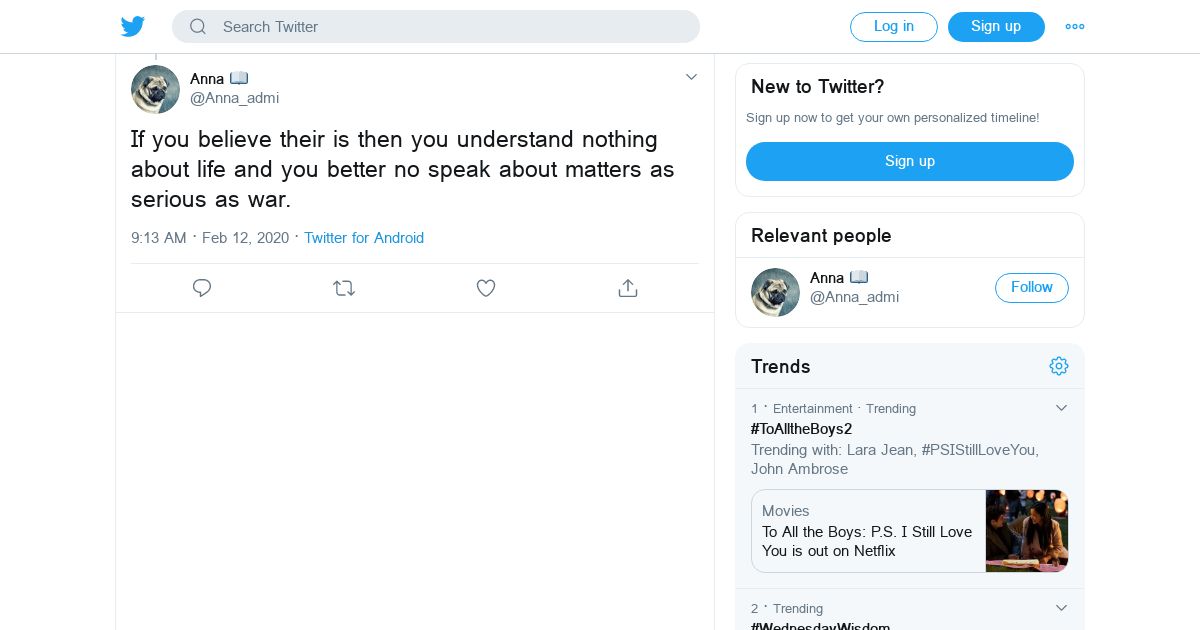Open the To All the Boys movie thumbnail
1200x630 pixels.
1027,531
